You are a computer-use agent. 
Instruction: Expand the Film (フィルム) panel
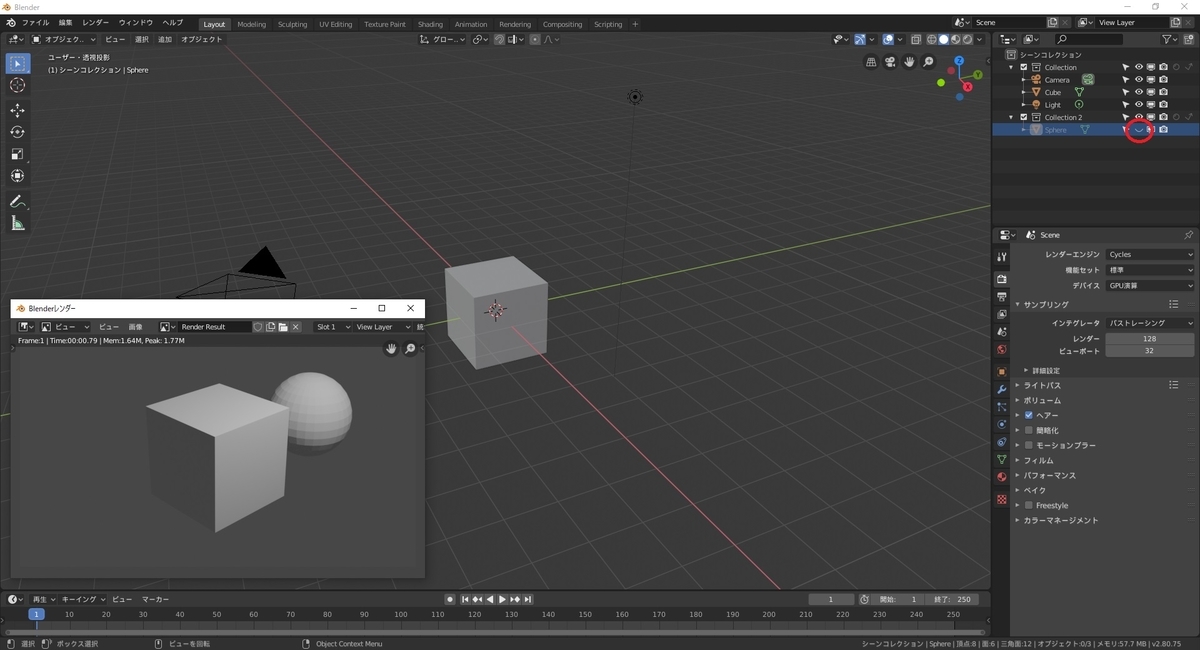coord(1038,460)
